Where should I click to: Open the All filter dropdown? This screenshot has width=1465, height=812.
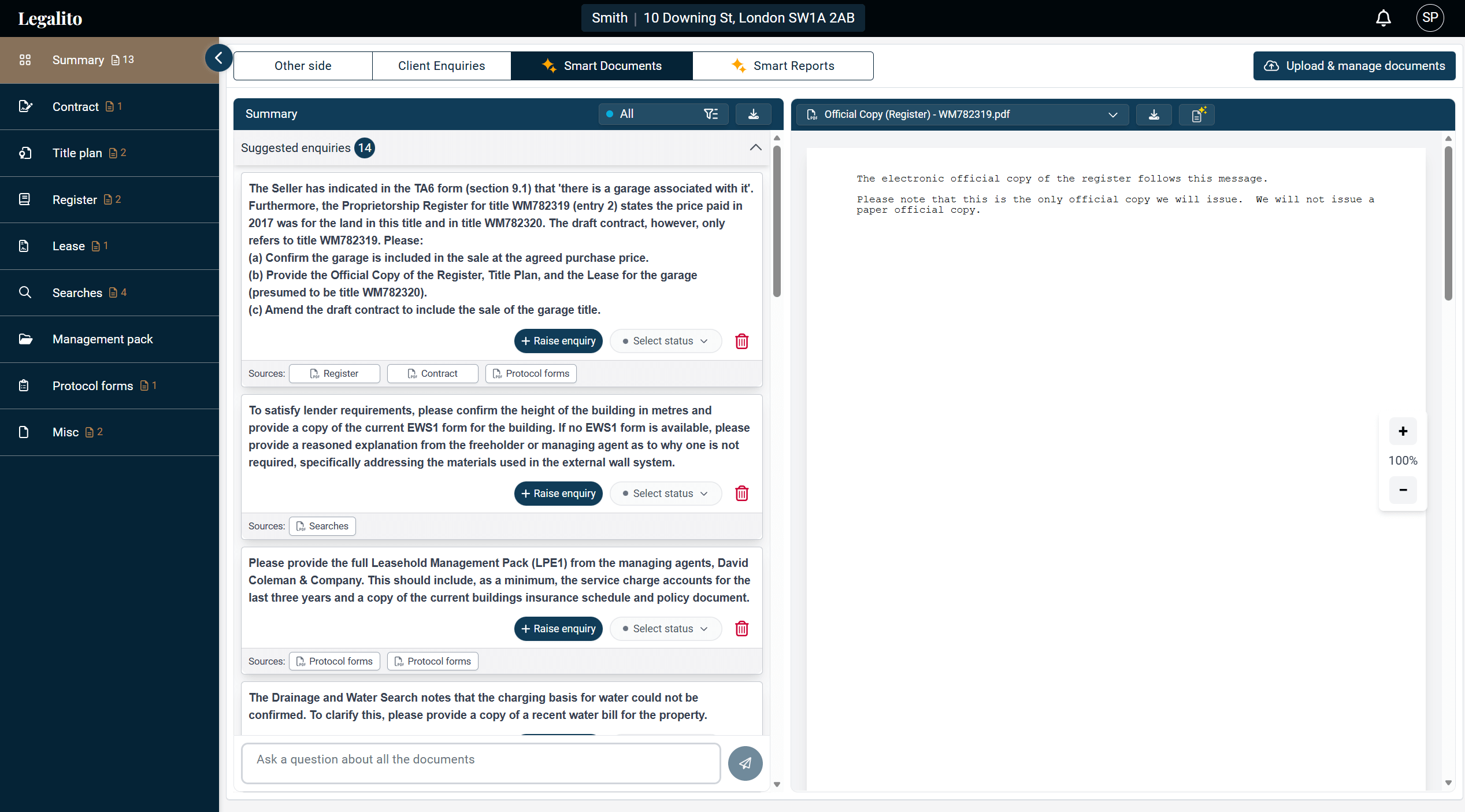pyautogui.click(x=663, y=114)
